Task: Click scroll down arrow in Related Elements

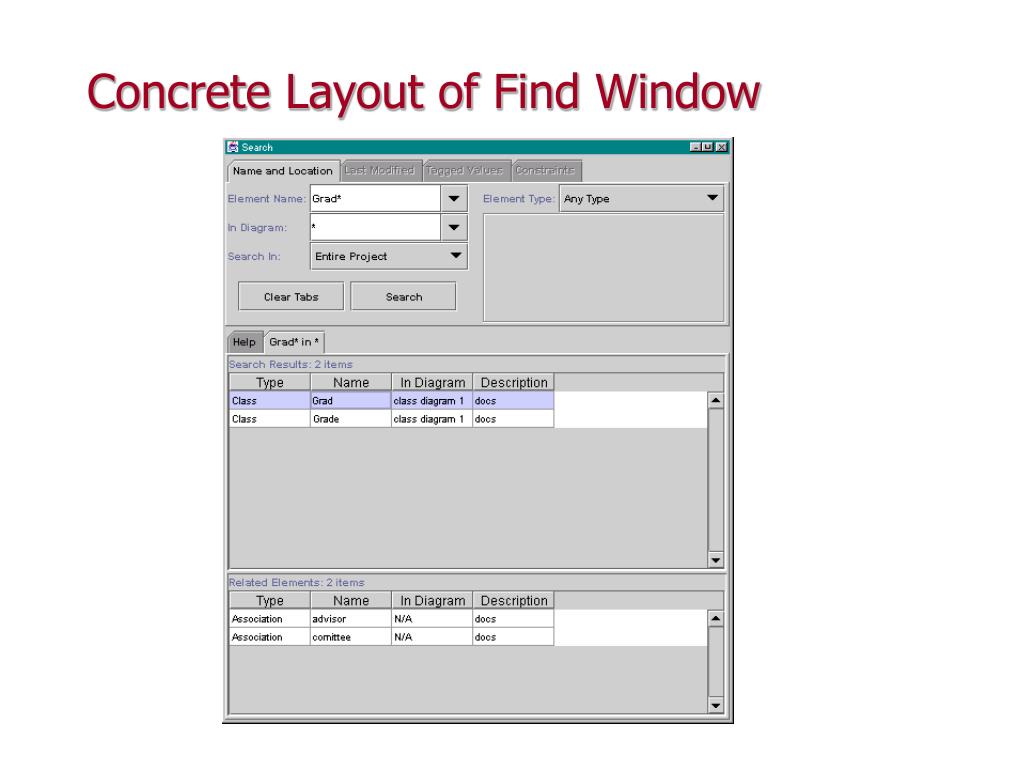Action: [x=716, y=705]
